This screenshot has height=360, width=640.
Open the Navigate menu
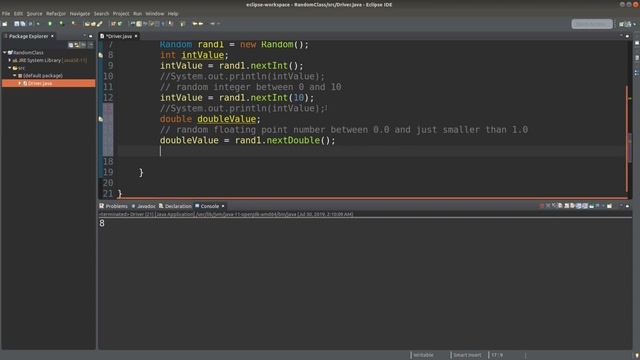coord(80,13)
